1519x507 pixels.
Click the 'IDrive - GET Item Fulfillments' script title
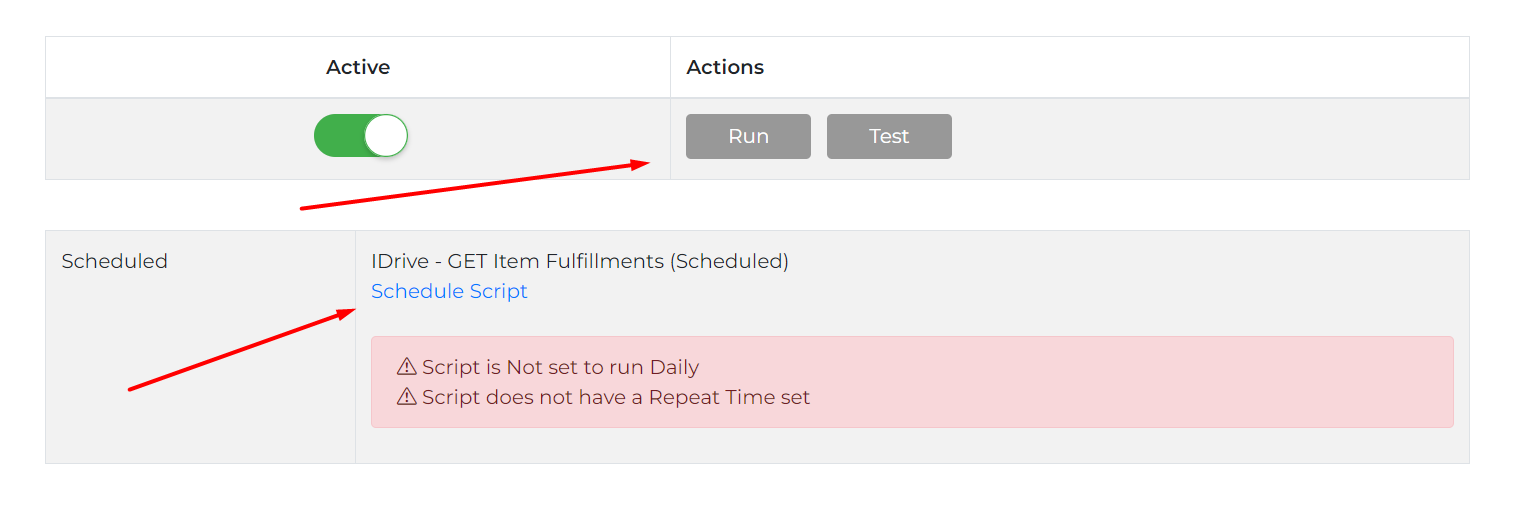tap(517, 261)
